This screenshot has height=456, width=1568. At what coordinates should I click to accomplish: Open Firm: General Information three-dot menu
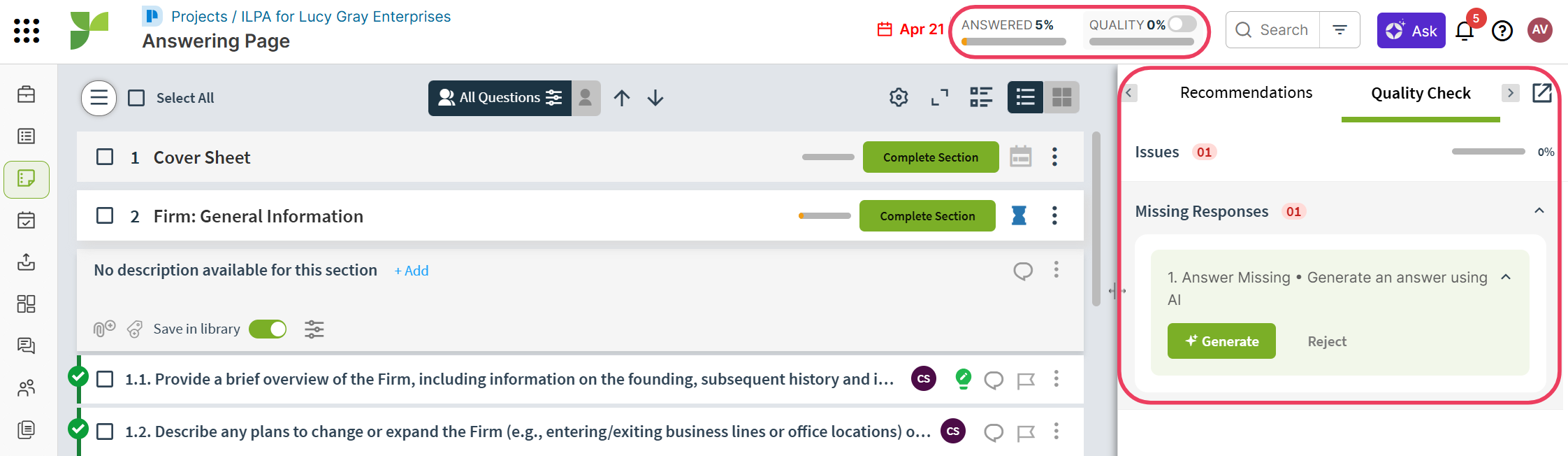click(x=1054, y=215)
